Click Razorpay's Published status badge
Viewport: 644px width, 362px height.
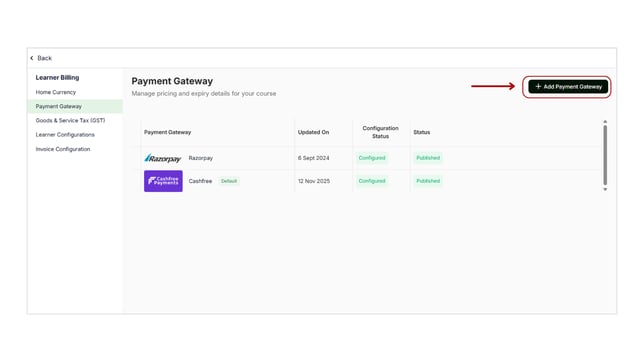(428, 158)
